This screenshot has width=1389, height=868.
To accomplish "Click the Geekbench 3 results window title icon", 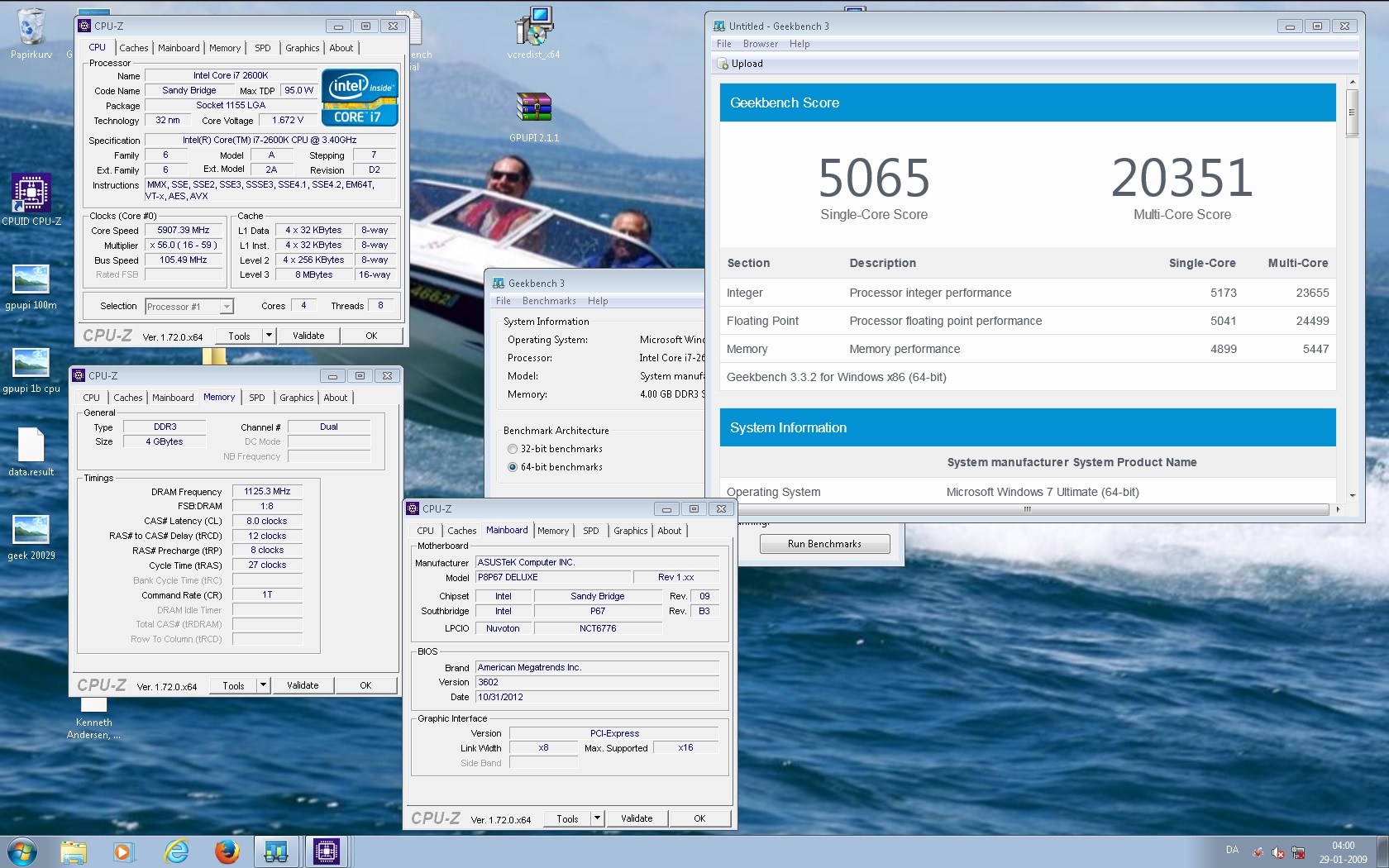I will pos(719,26).
